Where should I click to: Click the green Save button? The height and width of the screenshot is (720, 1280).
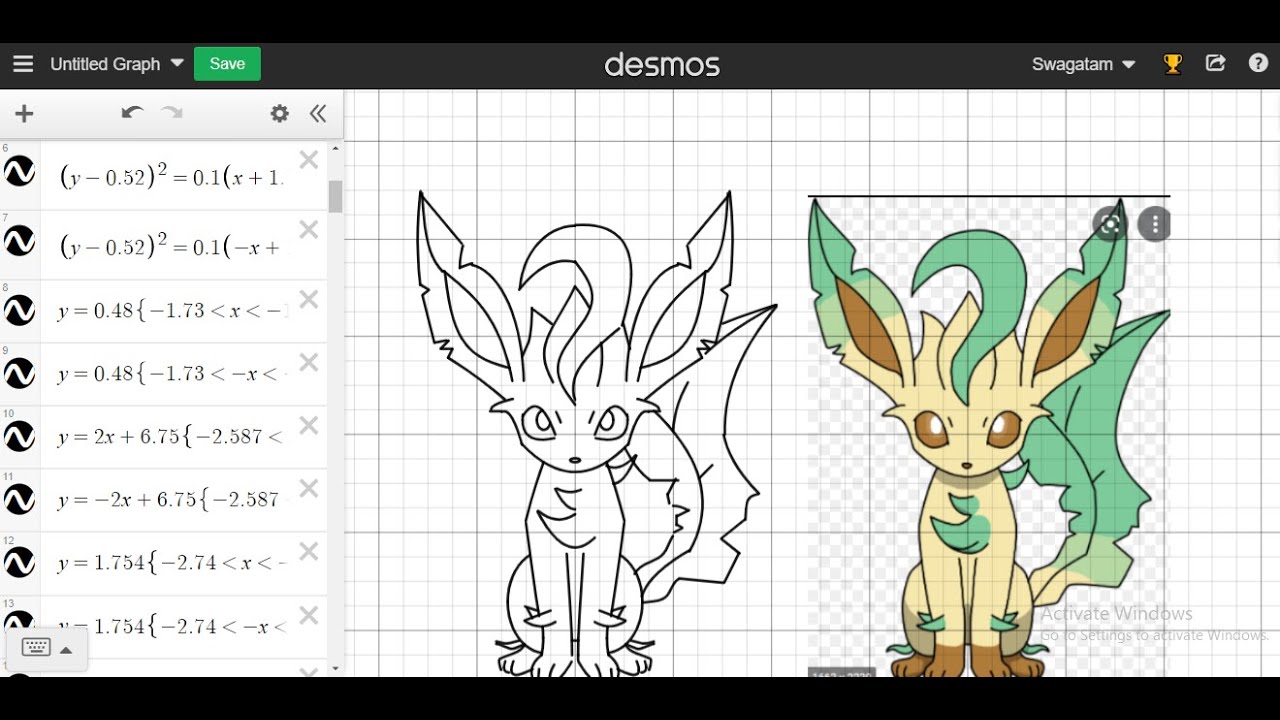pyautogui.click(x=227, y=64)
